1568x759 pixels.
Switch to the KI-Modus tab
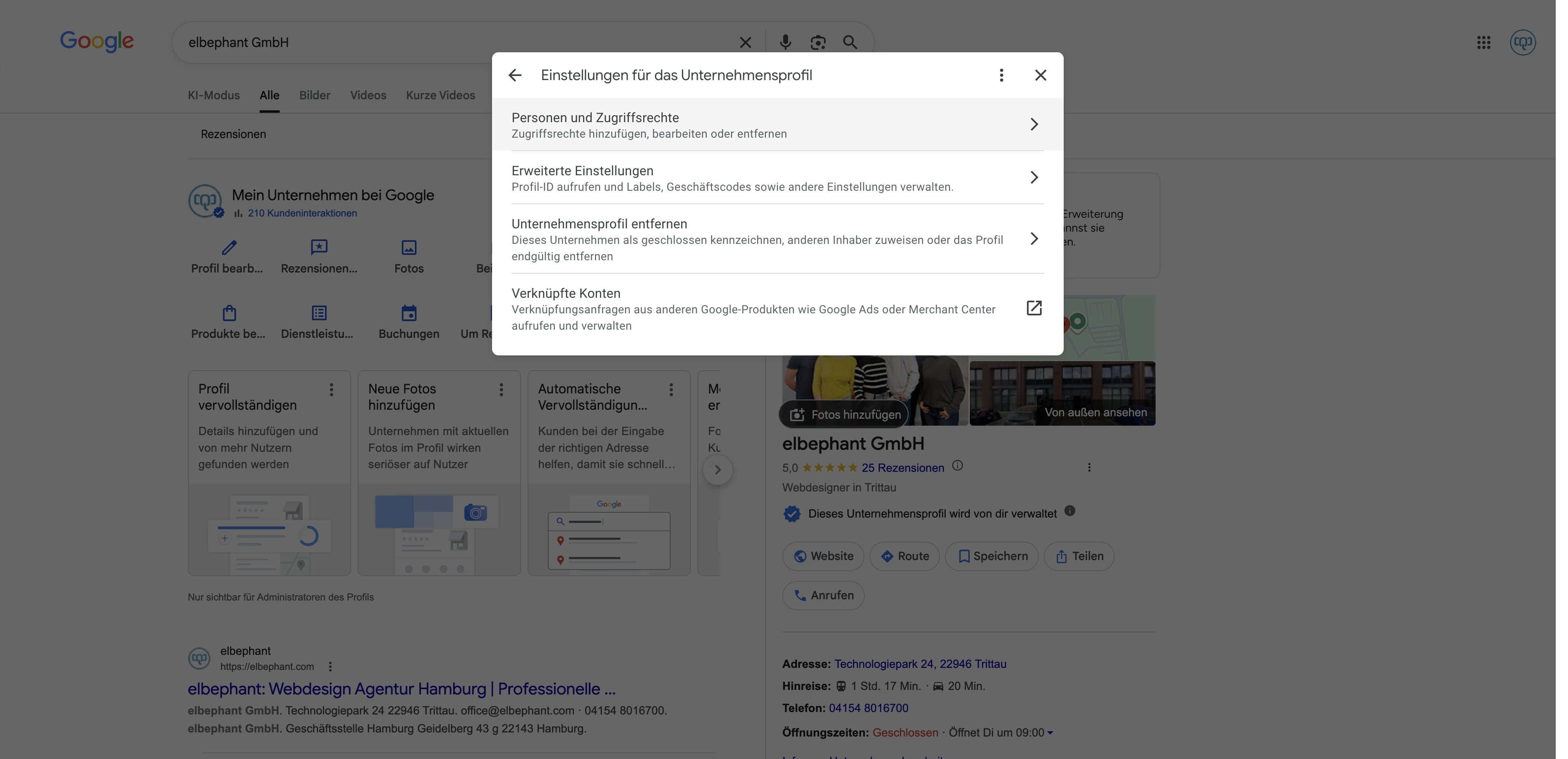click(214, 95)
